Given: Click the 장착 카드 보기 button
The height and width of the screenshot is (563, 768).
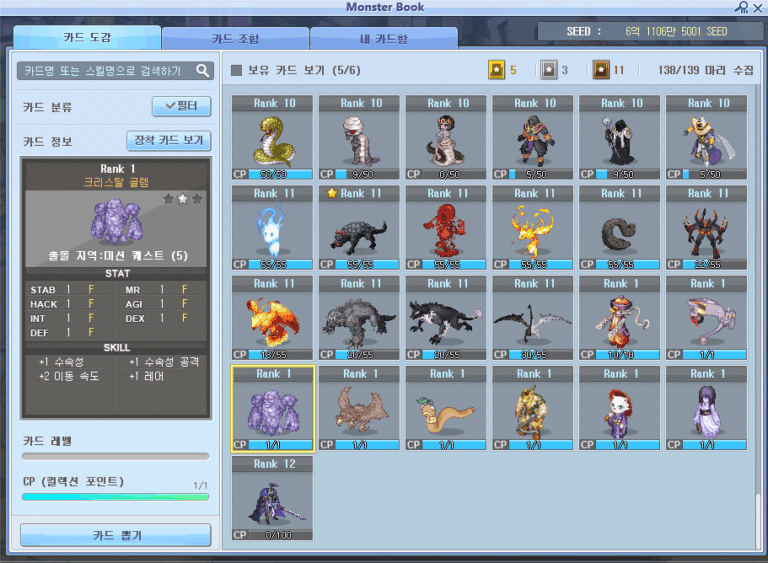Looking at the screenshot, I should click(169, 140).
